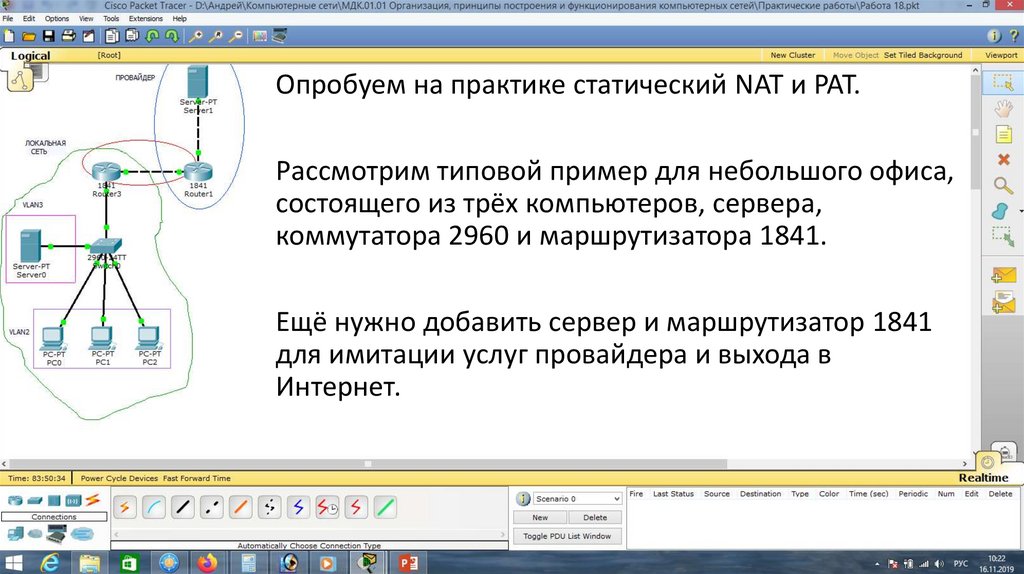Screen dimensions: 1024x574
Task: Switch to the Realtime mode tab
Action: click(x=984, y=477)
